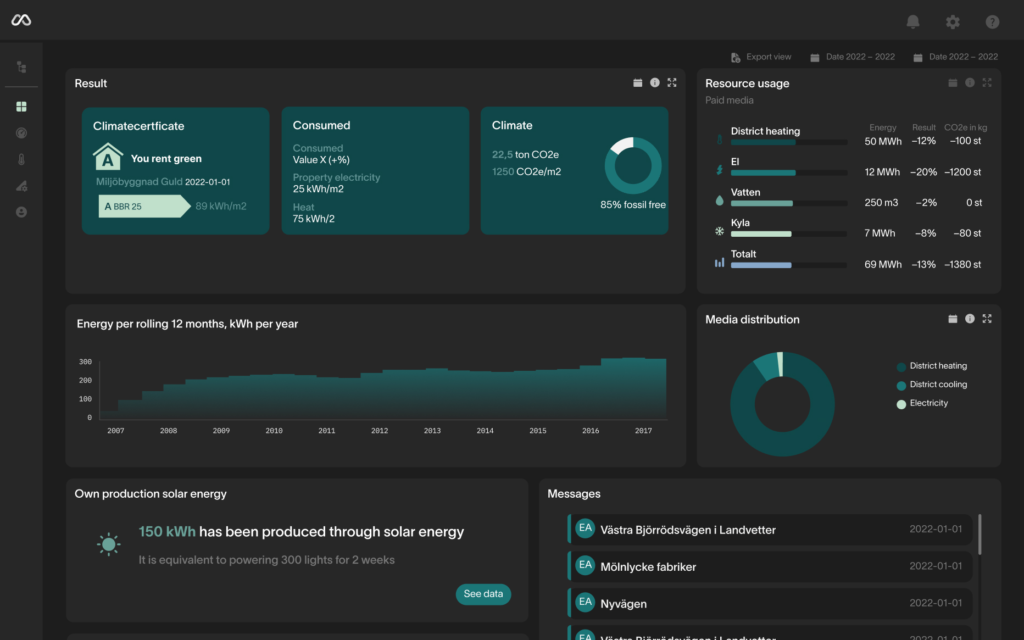Open the hierarchy tree icon in sidebar
Image resolution: width=1024 pixels, height=640 pixels.
pos(21,67)
